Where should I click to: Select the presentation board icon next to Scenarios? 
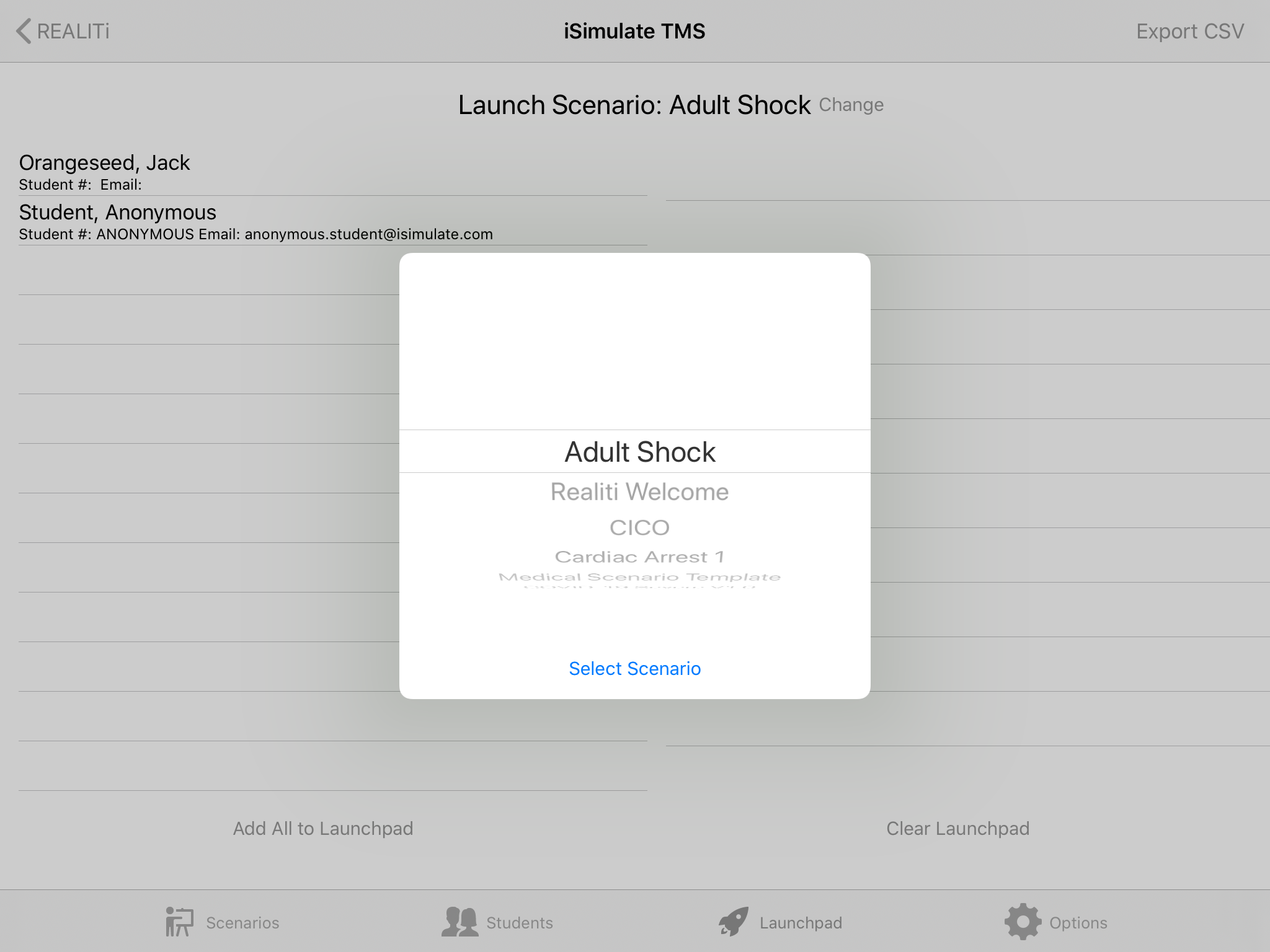click(178, 922)
